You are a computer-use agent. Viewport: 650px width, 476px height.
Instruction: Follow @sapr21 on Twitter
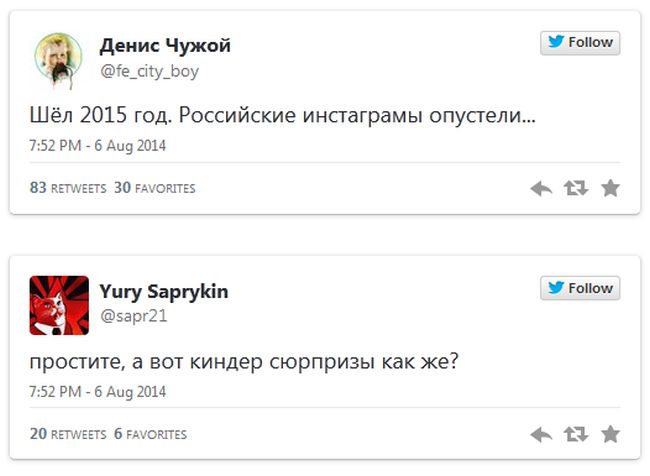coord(580,288)
